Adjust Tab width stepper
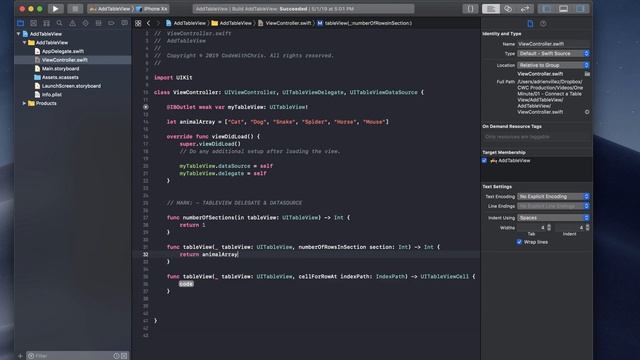The image size is (640, 360). [x=549, y=227]
